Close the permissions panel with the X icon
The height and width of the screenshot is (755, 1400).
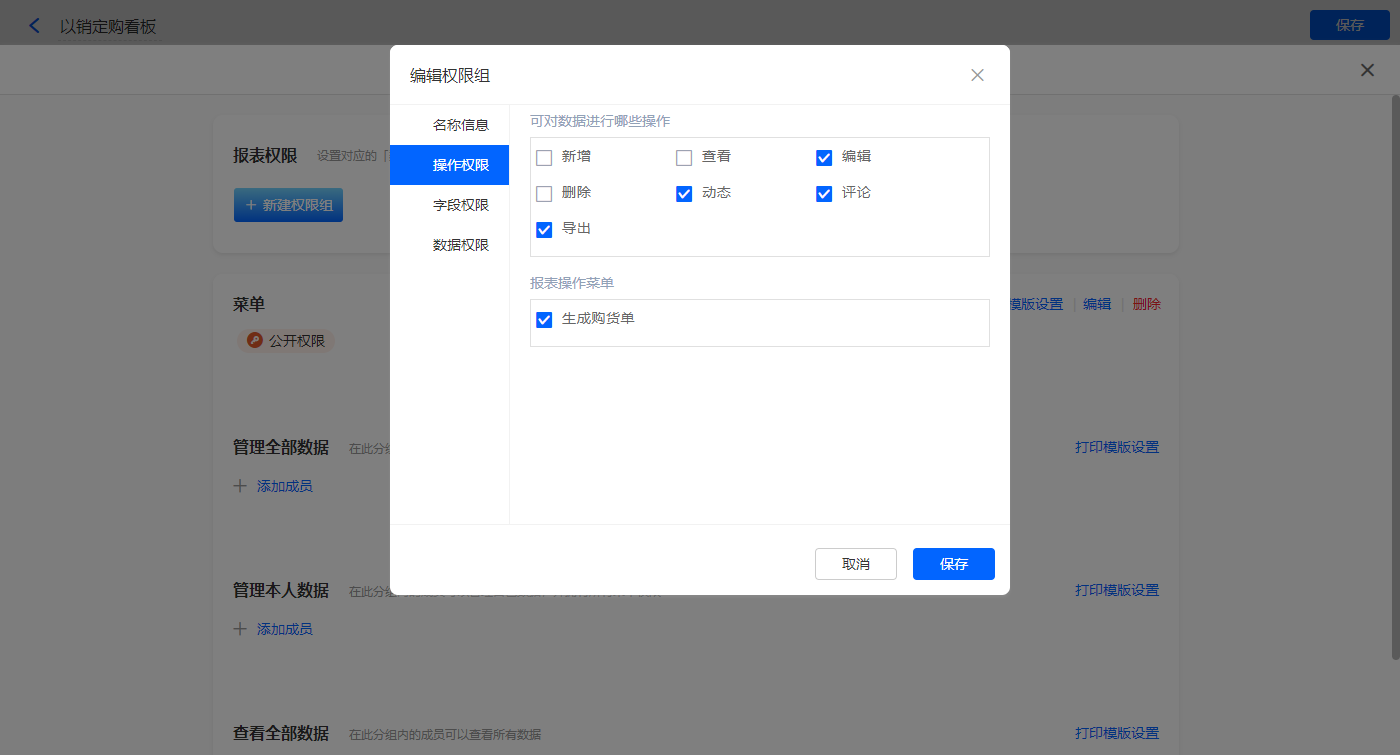pyautogui.click(x=1367, y=70)
